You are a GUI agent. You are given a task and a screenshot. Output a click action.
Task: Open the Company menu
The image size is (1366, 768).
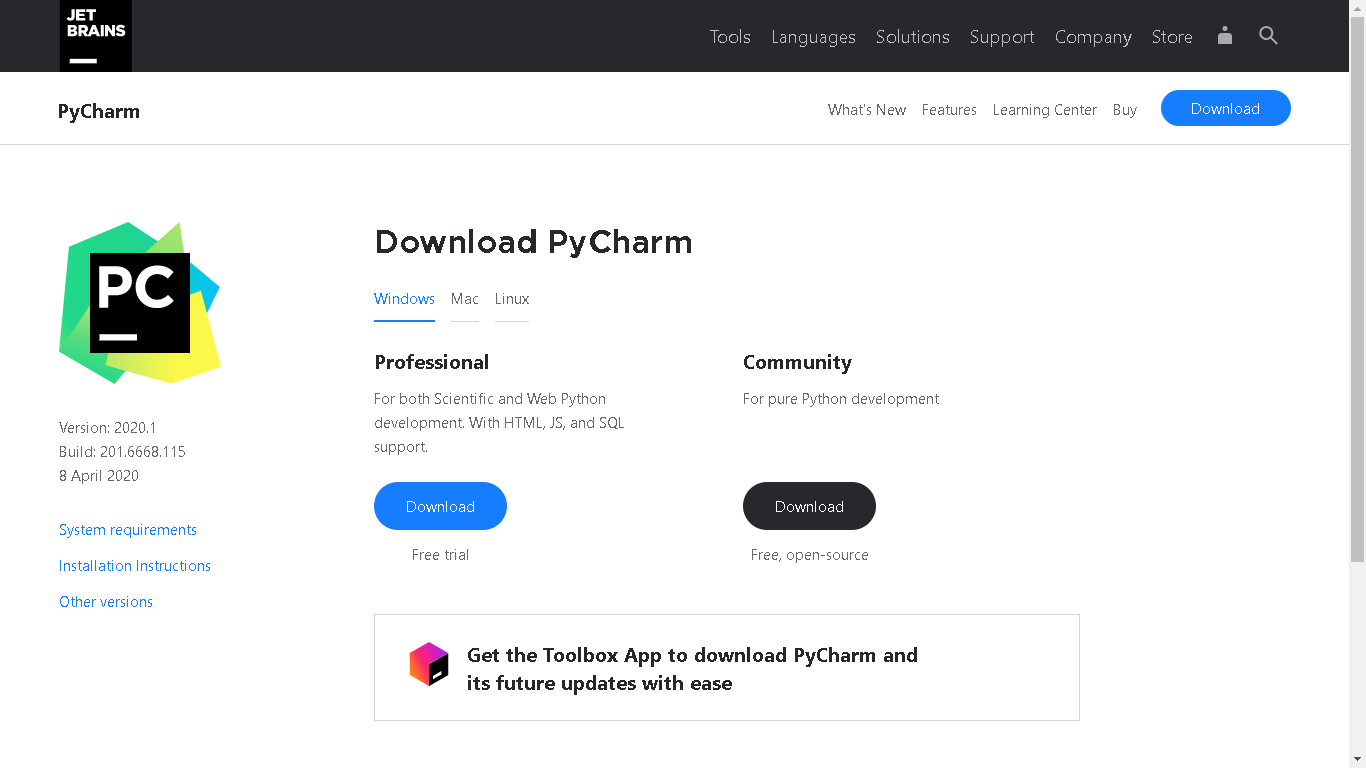[x=1093, y=37]
